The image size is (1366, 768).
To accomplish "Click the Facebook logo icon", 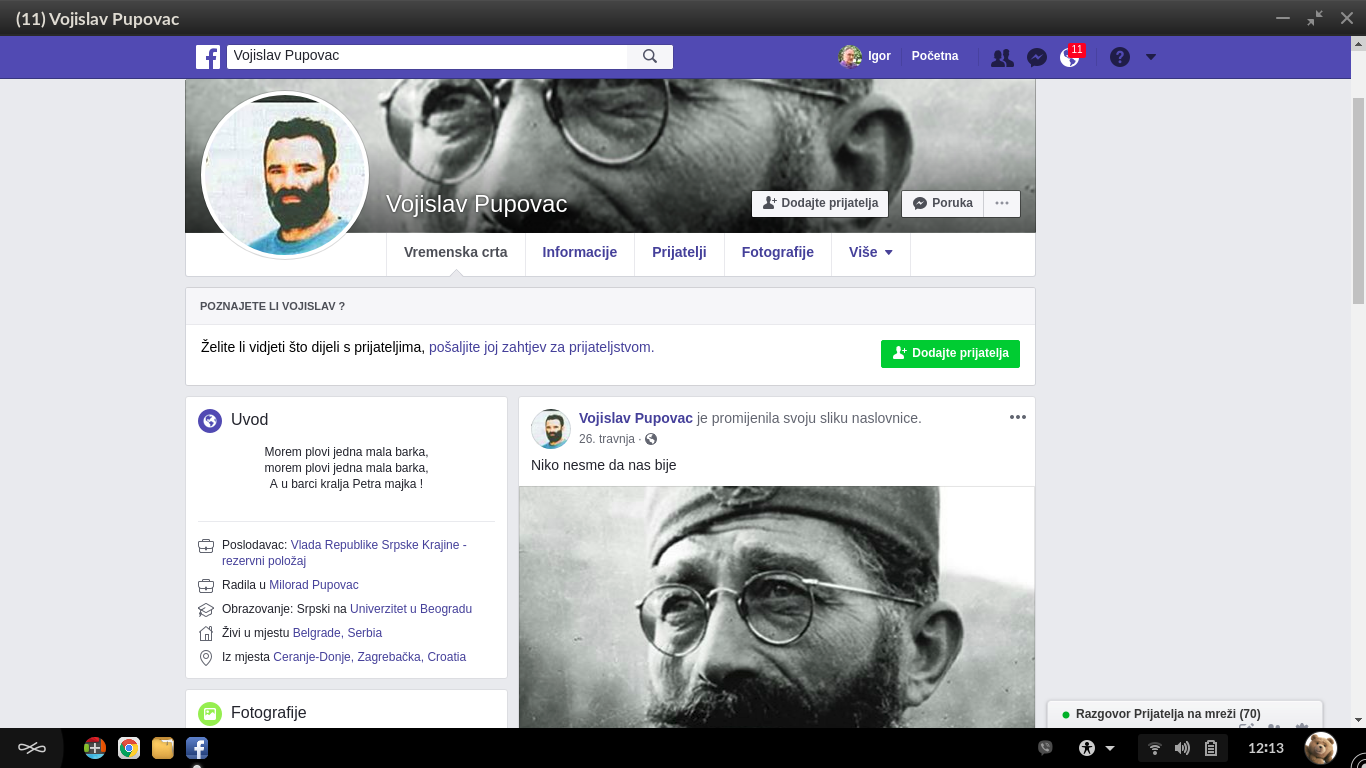I will pos(208,57).
